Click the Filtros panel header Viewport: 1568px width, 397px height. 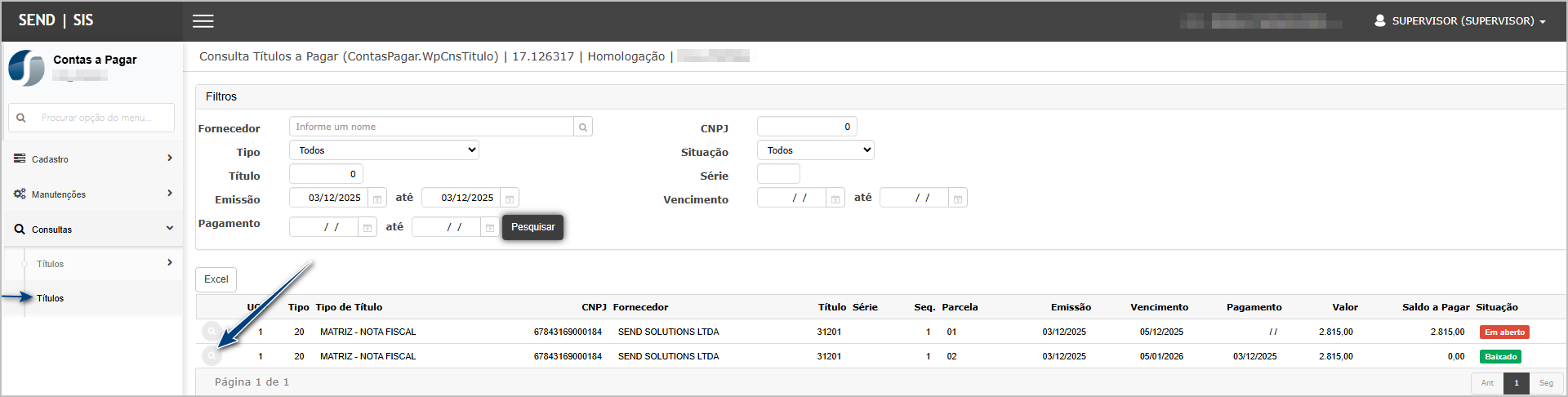tap(880, 96)
